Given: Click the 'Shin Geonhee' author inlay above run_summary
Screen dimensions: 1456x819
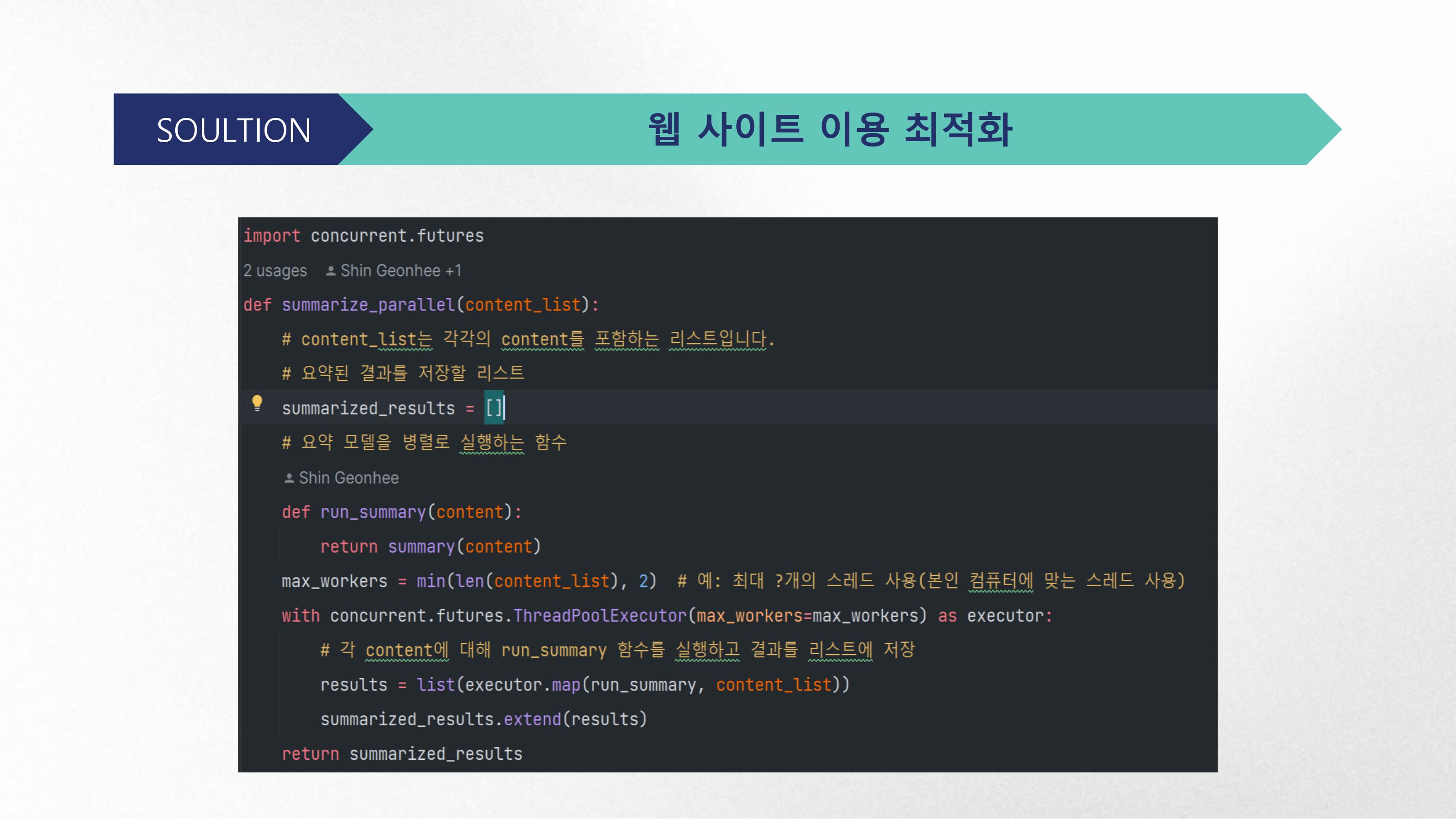Looking at the screenshot, I should 348,478.
